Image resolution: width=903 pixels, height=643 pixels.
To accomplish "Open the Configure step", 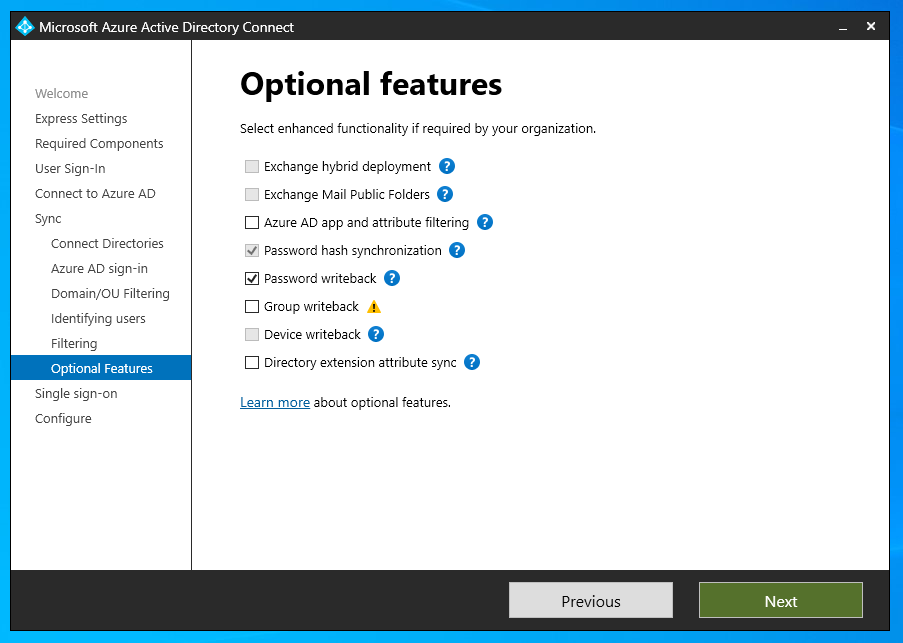I will tap(63, 418).
